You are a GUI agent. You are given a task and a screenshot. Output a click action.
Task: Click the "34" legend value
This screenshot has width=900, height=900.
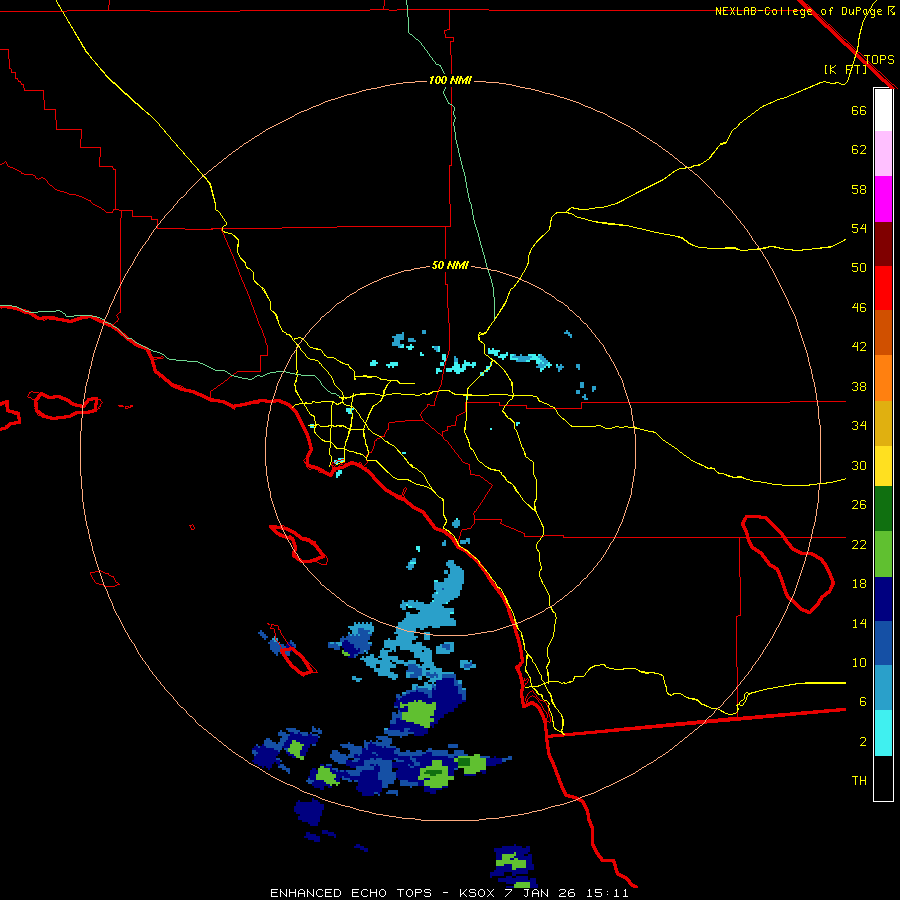pos(859,426)
